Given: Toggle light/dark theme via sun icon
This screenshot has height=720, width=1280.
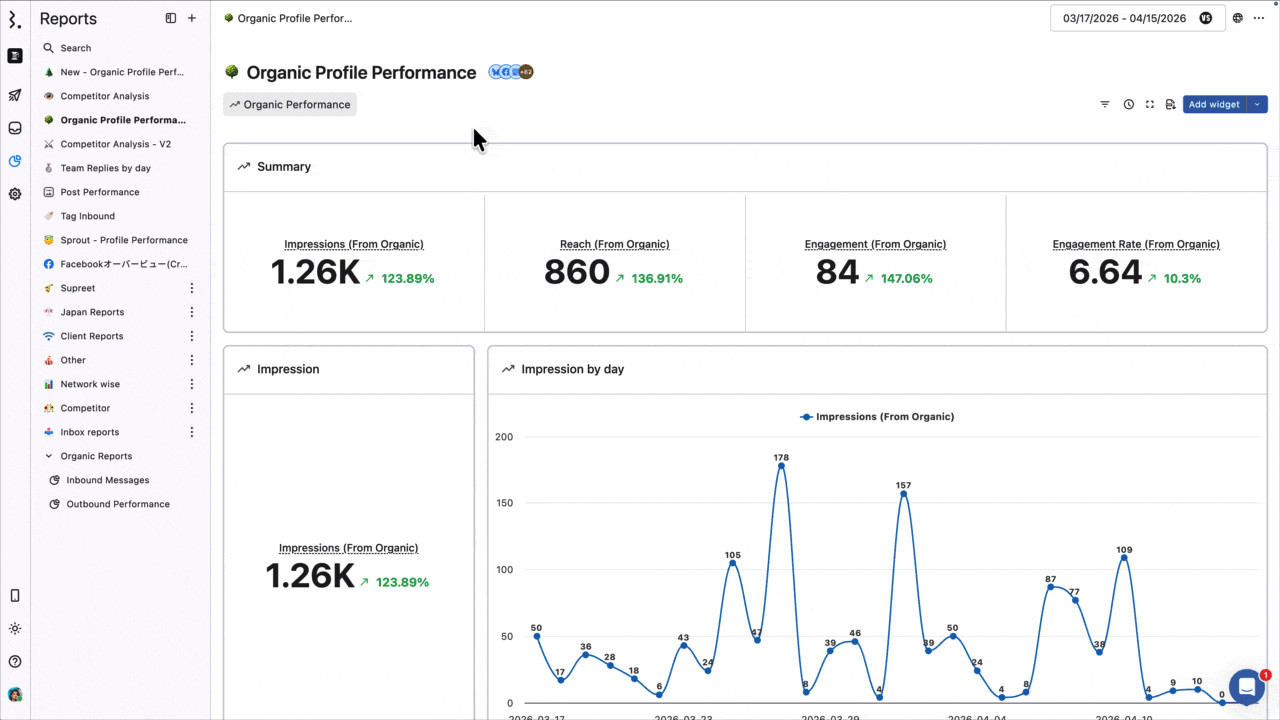Looking at the screenshot, I should pos(15,628).
